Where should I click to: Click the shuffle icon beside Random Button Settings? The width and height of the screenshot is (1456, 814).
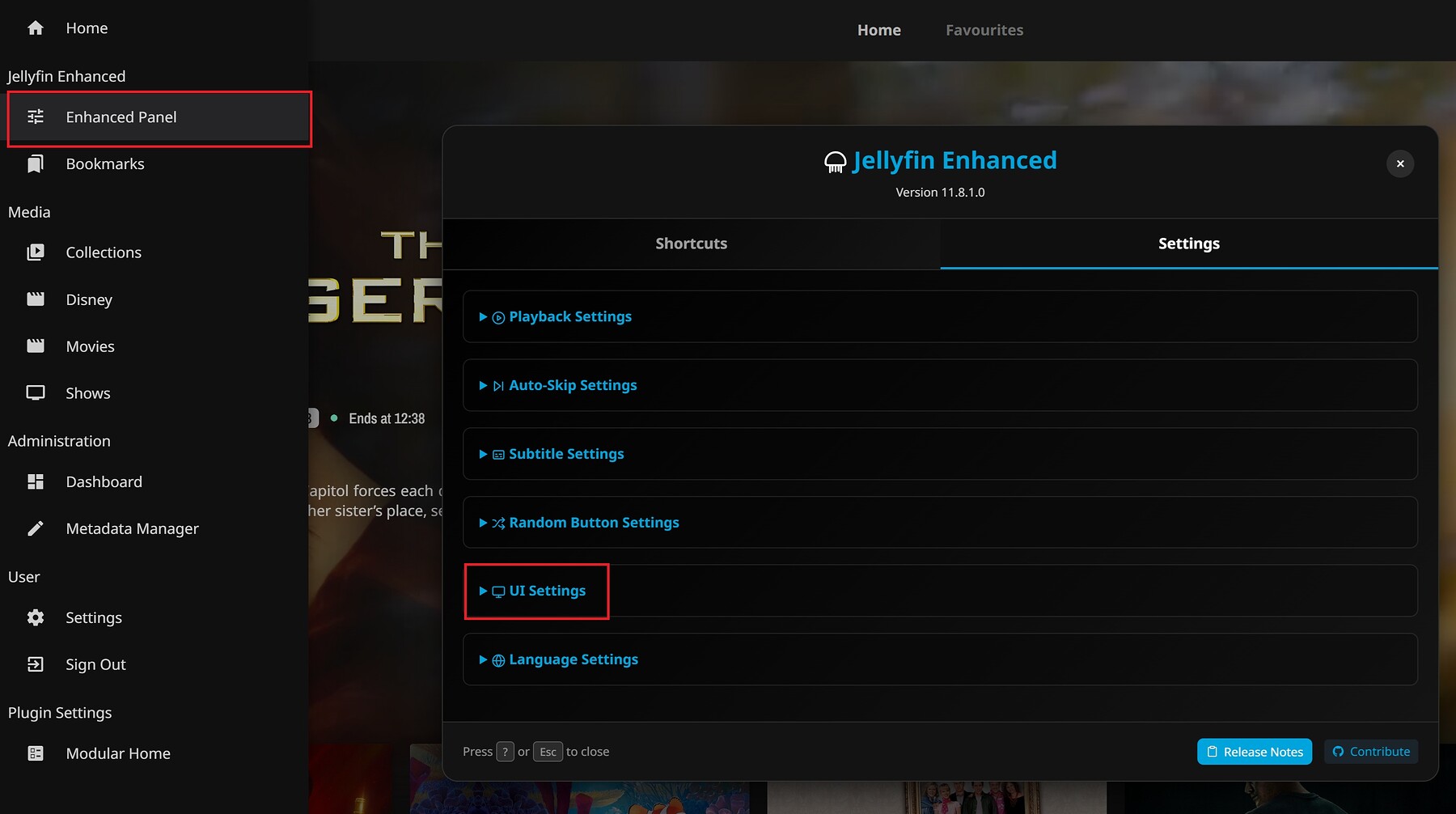click(x=498, y=524)
